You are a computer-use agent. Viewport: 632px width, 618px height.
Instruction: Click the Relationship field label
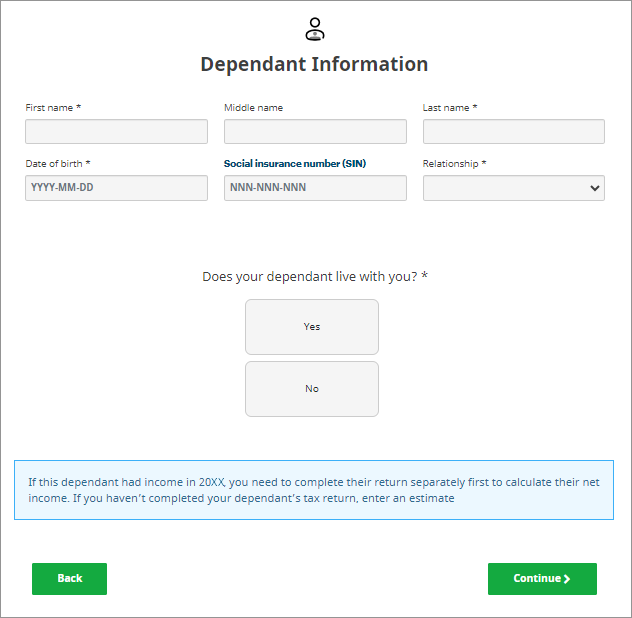(454, 163)
